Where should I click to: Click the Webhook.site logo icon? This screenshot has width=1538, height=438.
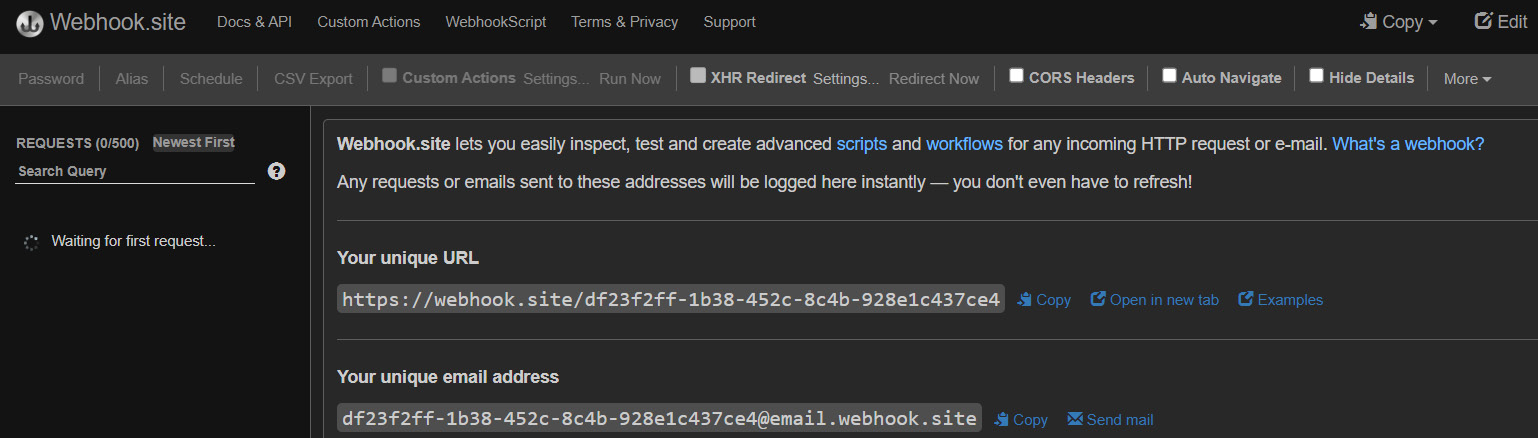[x=30, y=23]
